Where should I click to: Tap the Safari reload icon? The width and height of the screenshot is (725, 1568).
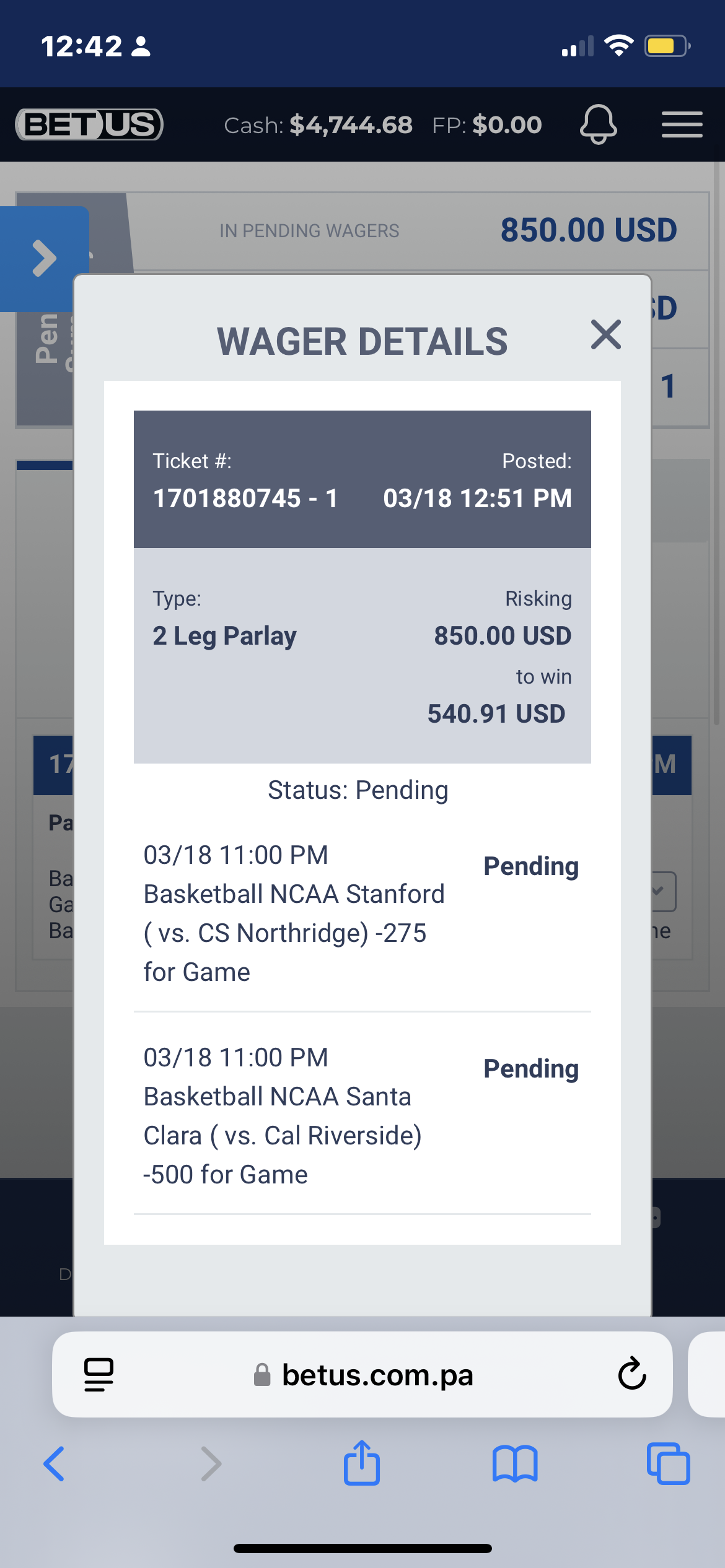point(632,1374)
